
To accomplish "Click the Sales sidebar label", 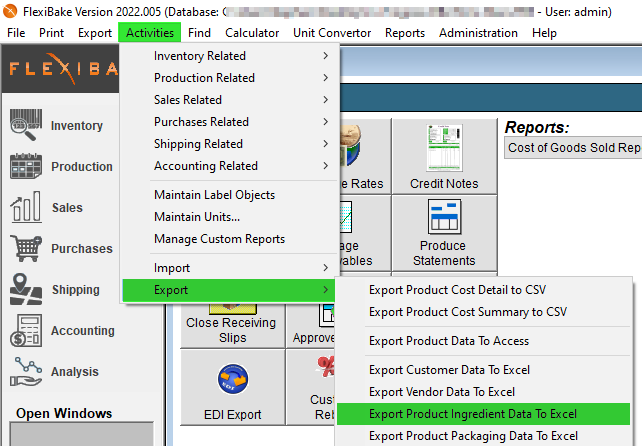I will tap(67, 208).
